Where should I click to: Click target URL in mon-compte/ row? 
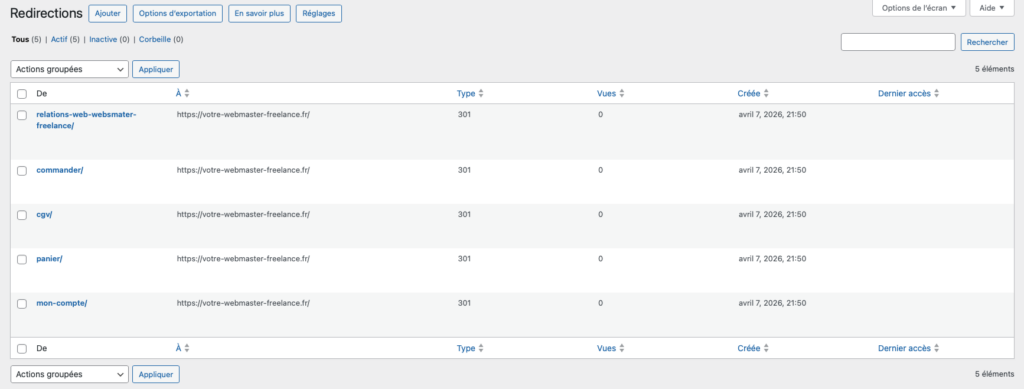click(243, 303)
